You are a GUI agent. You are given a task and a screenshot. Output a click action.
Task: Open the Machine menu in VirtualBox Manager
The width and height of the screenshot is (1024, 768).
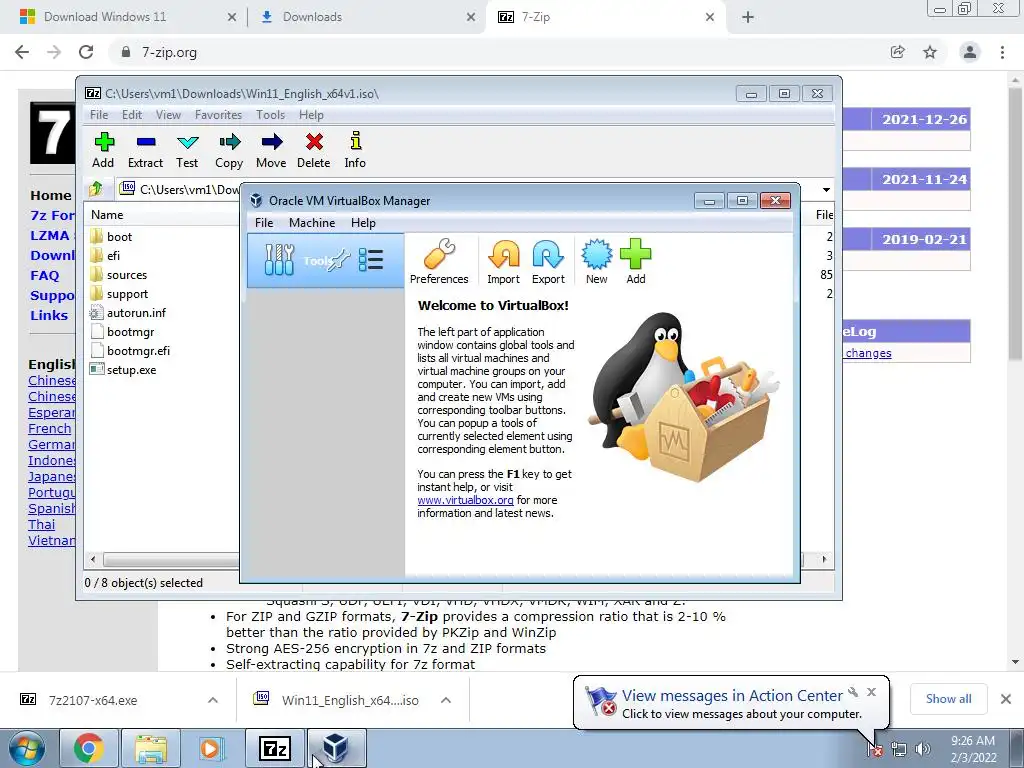[312, 223]
